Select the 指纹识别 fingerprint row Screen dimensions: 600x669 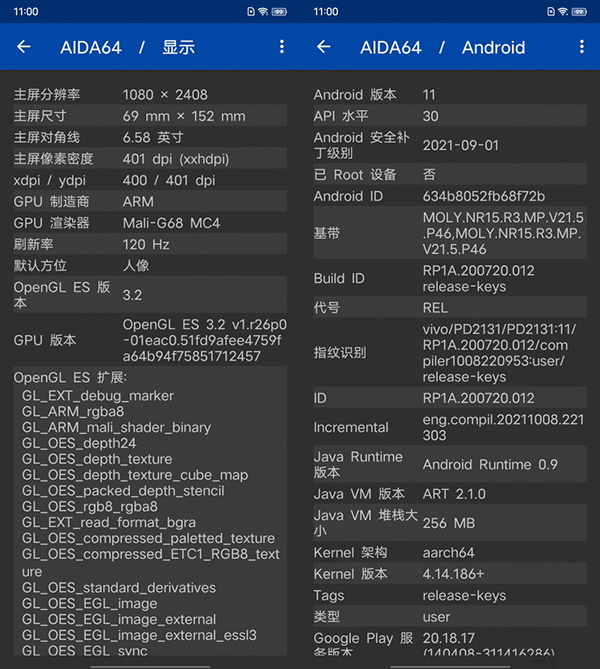(x=449, y=353)
